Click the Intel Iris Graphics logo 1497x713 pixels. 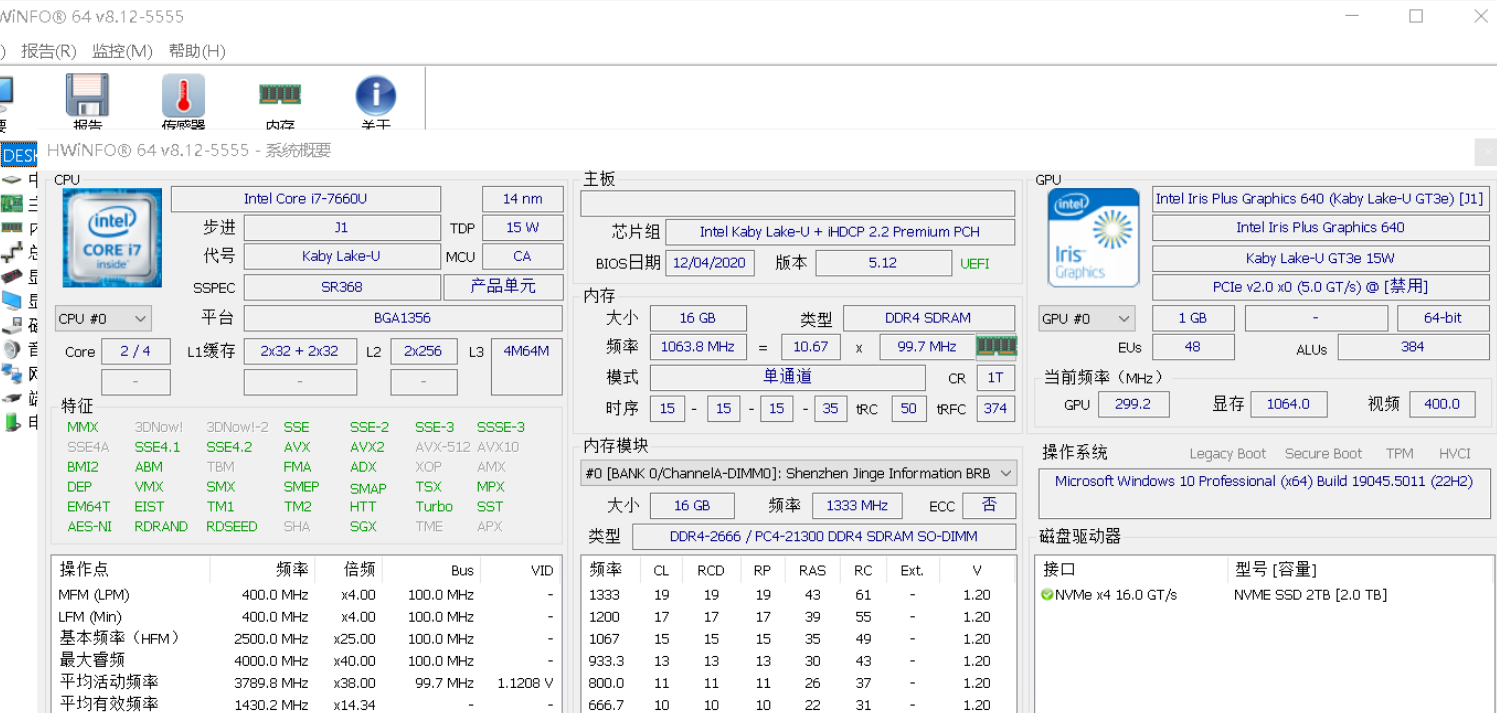coord(1093,238)
